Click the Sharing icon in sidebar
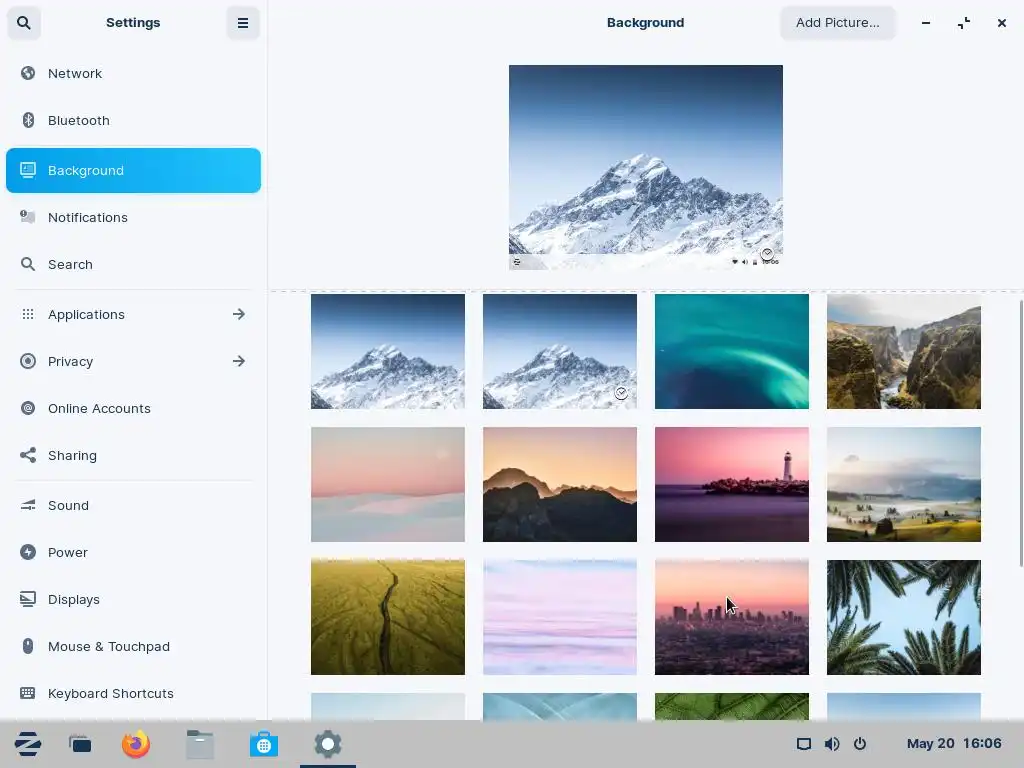The height and width of the screenshot is (768, 1024). [27, 455]
